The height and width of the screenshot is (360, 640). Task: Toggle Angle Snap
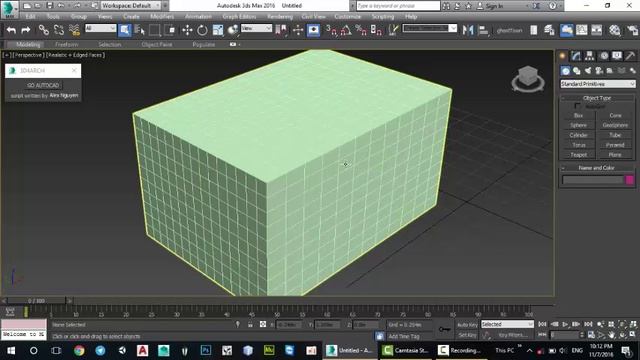point(346,30)
